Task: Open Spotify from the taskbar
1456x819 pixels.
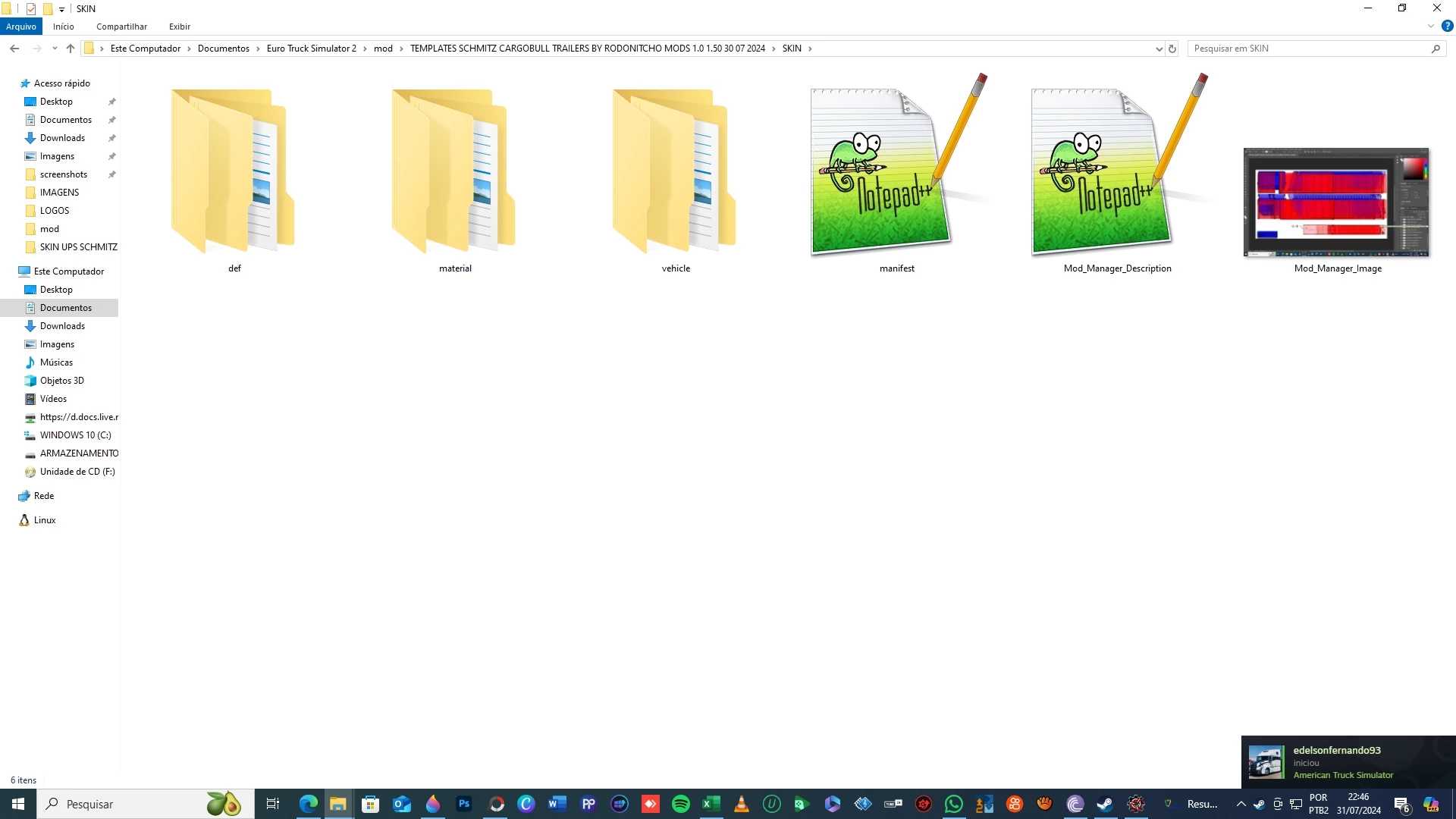Action: click(680, 804)
